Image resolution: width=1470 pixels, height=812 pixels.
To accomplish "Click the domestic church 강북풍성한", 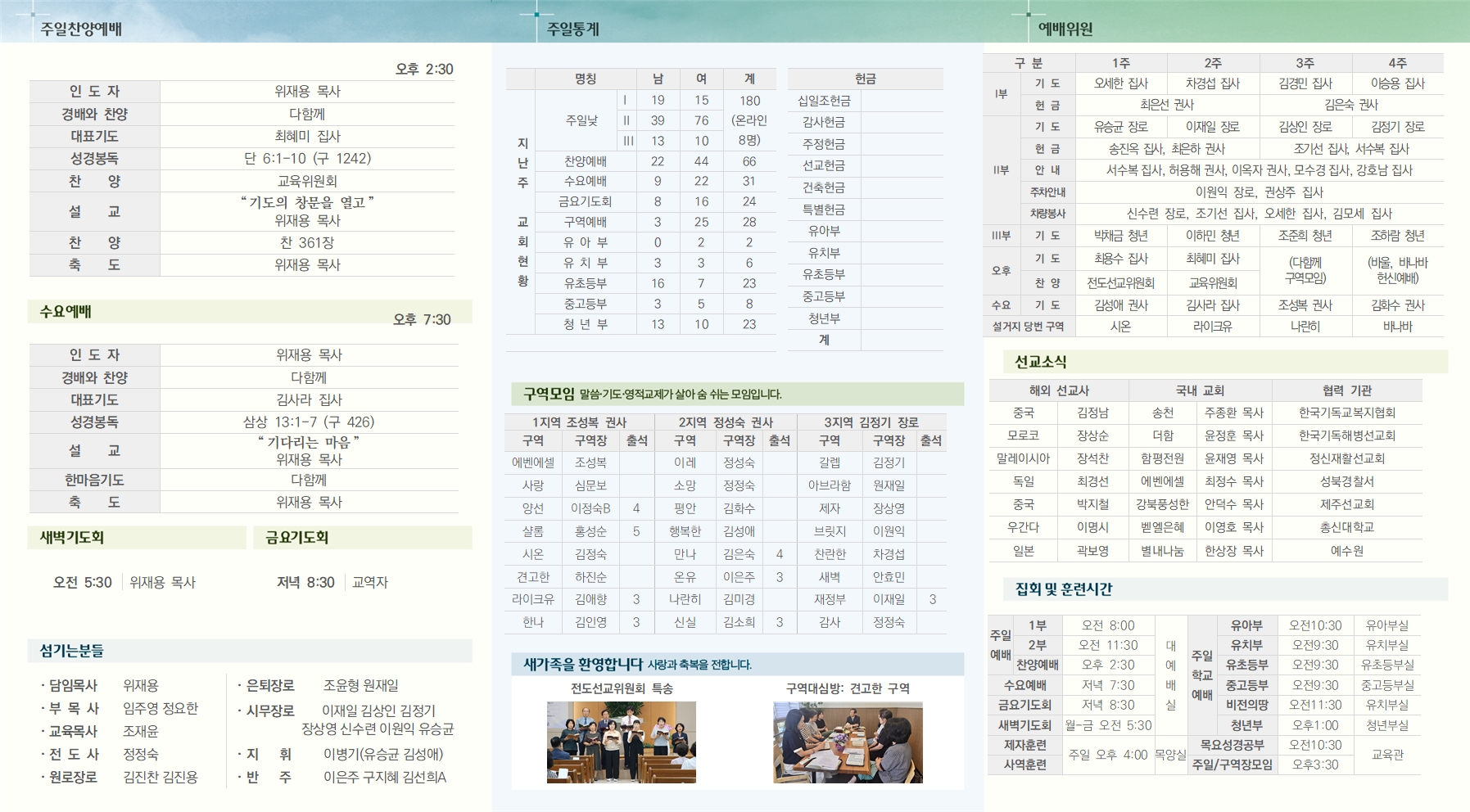I will (x=1162, y=504).
